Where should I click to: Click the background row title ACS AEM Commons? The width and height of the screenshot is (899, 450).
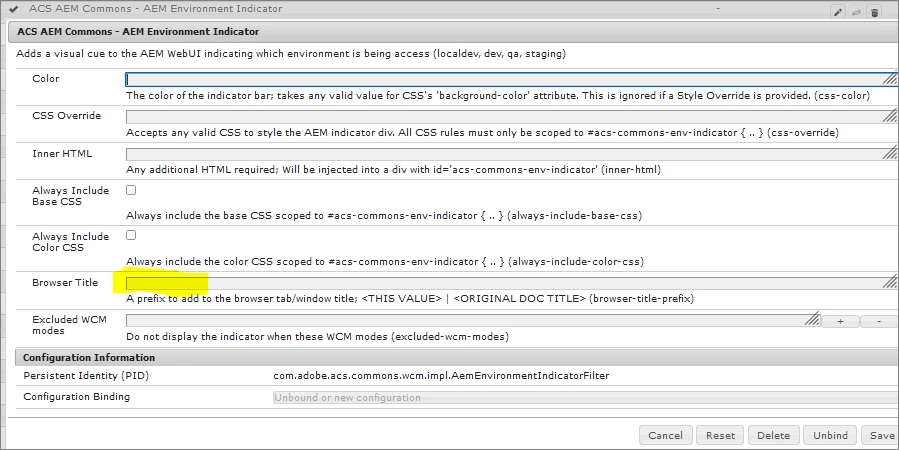coord(156,9)
